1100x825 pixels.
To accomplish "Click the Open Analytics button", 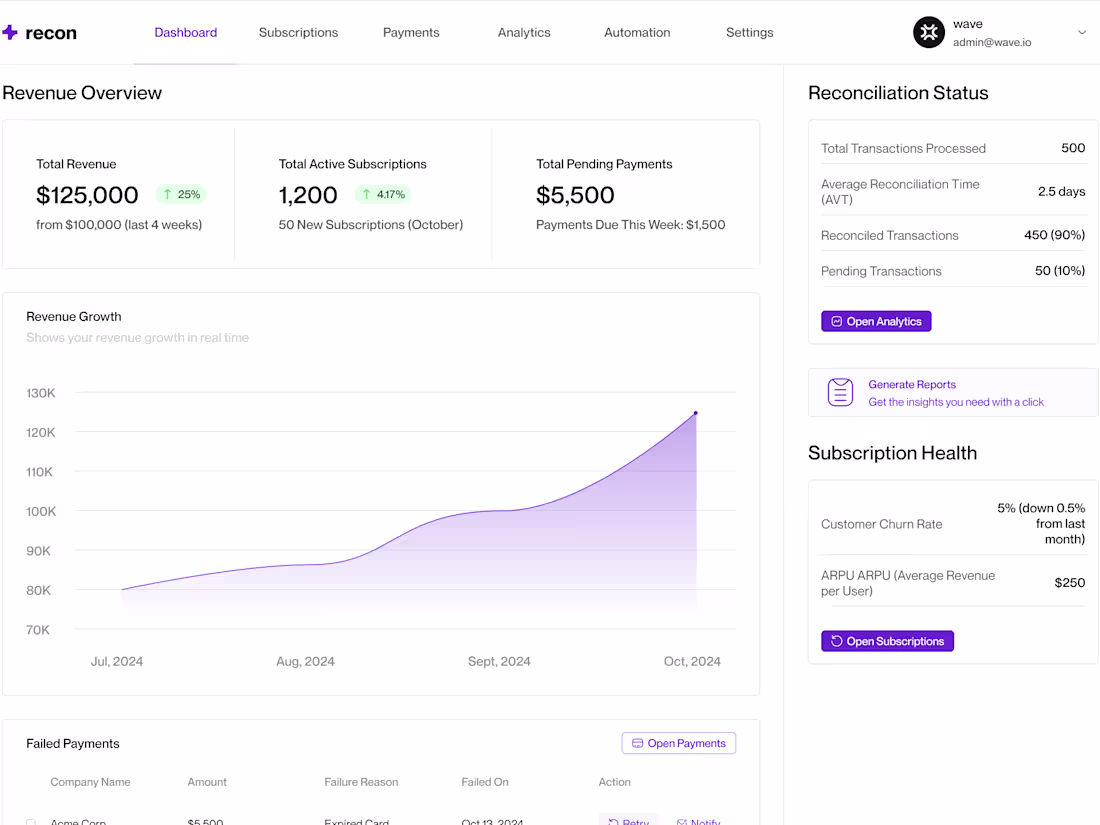I will (x=876, y=321).
